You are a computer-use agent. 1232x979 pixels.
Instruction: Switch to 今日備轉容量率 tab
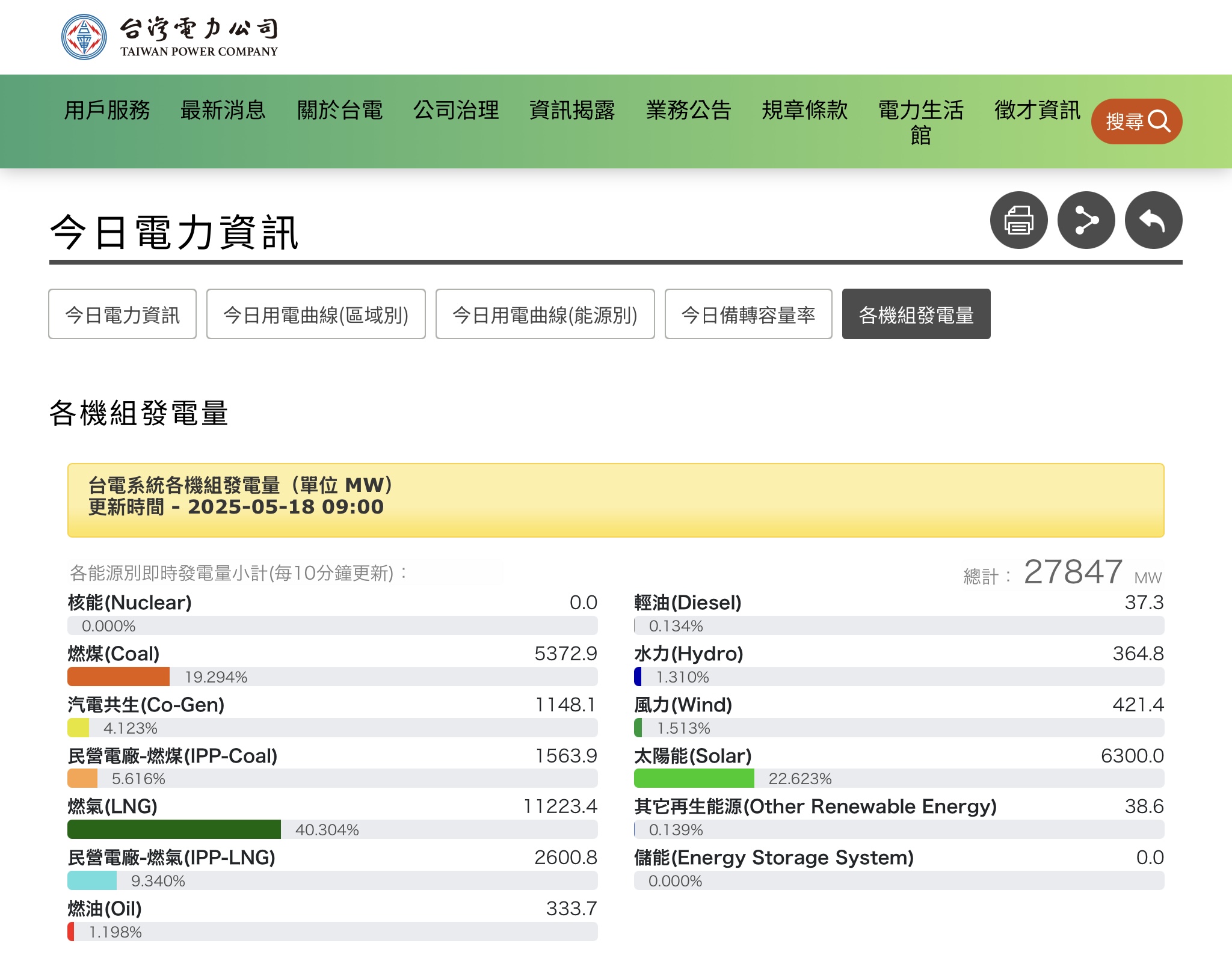pos(748,314)
